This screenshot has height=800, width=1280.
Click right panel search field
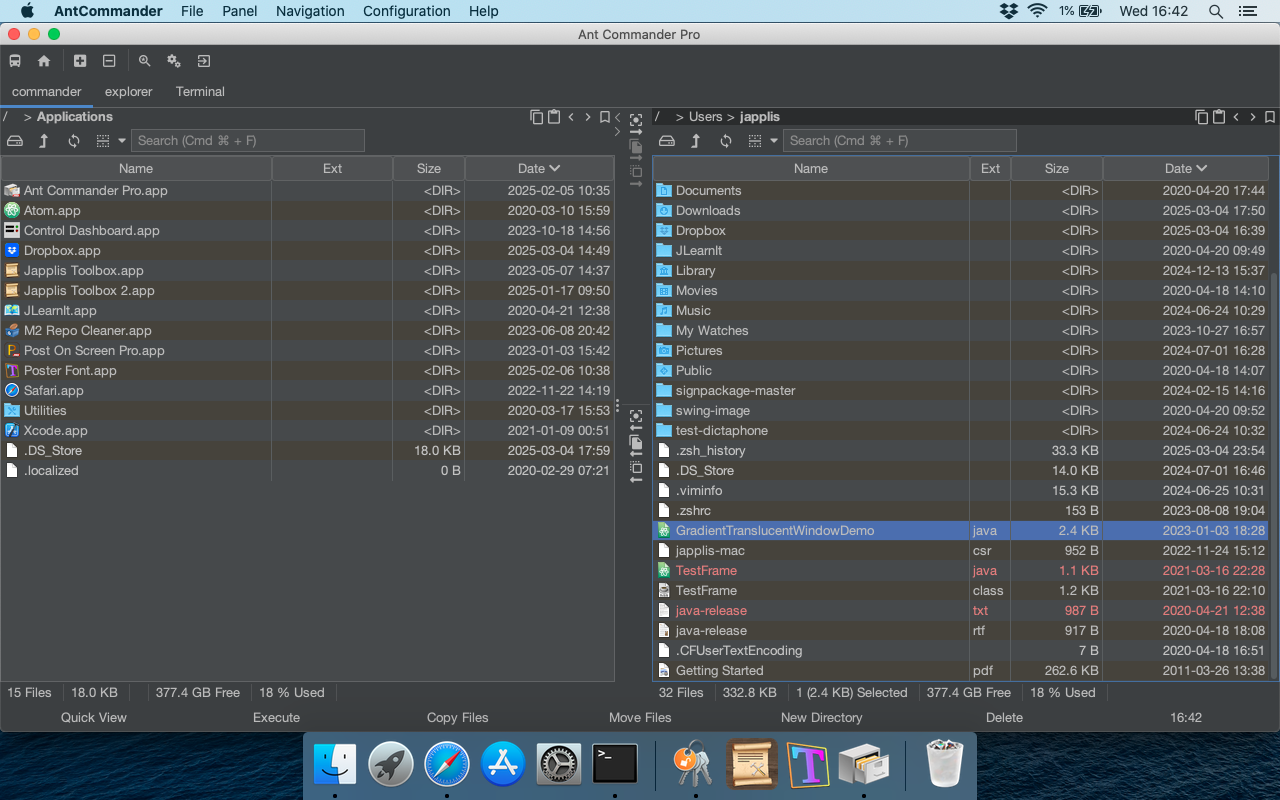(900, 141)
